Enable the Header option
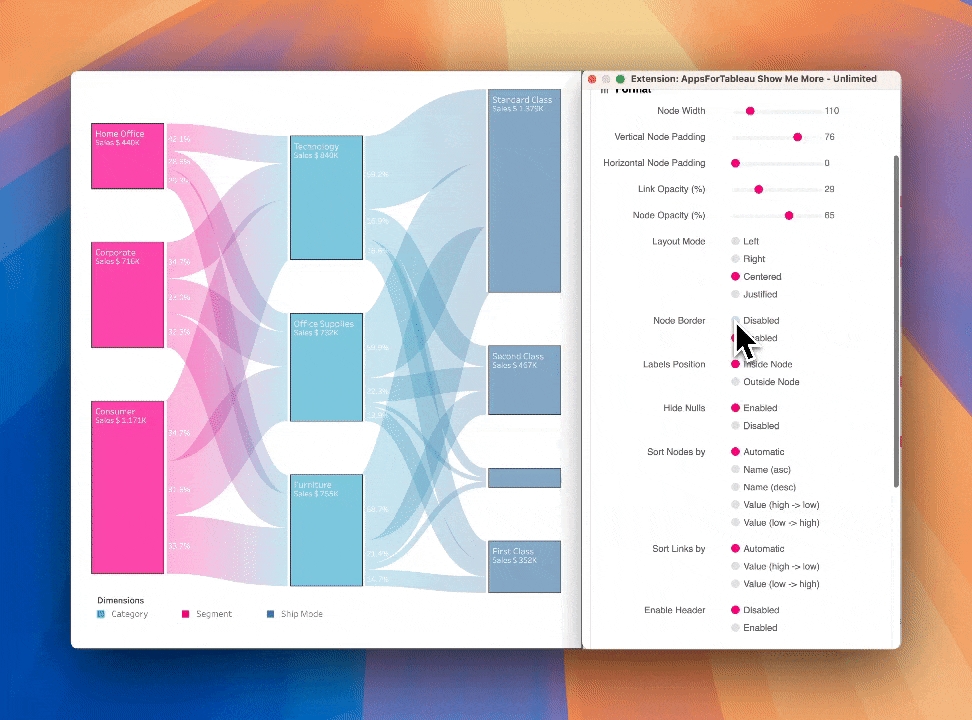This screenshot has height=720, width=972. coord(736,628)
